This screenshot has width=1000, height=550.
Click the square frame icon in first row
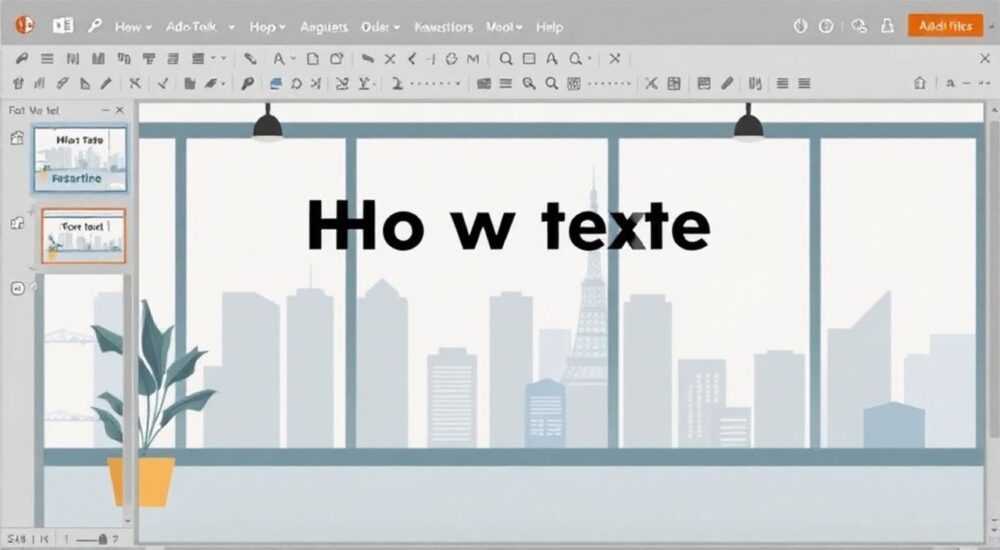529,59
